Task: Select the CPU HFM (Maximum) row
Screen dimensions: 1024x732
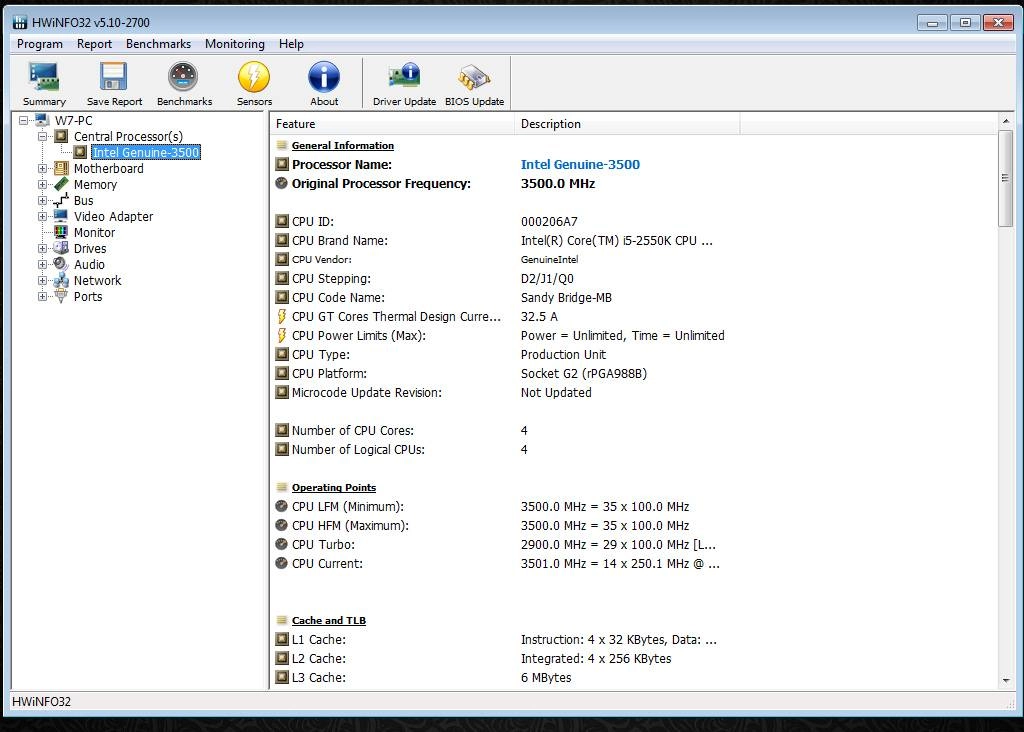Action: [633, 526]
